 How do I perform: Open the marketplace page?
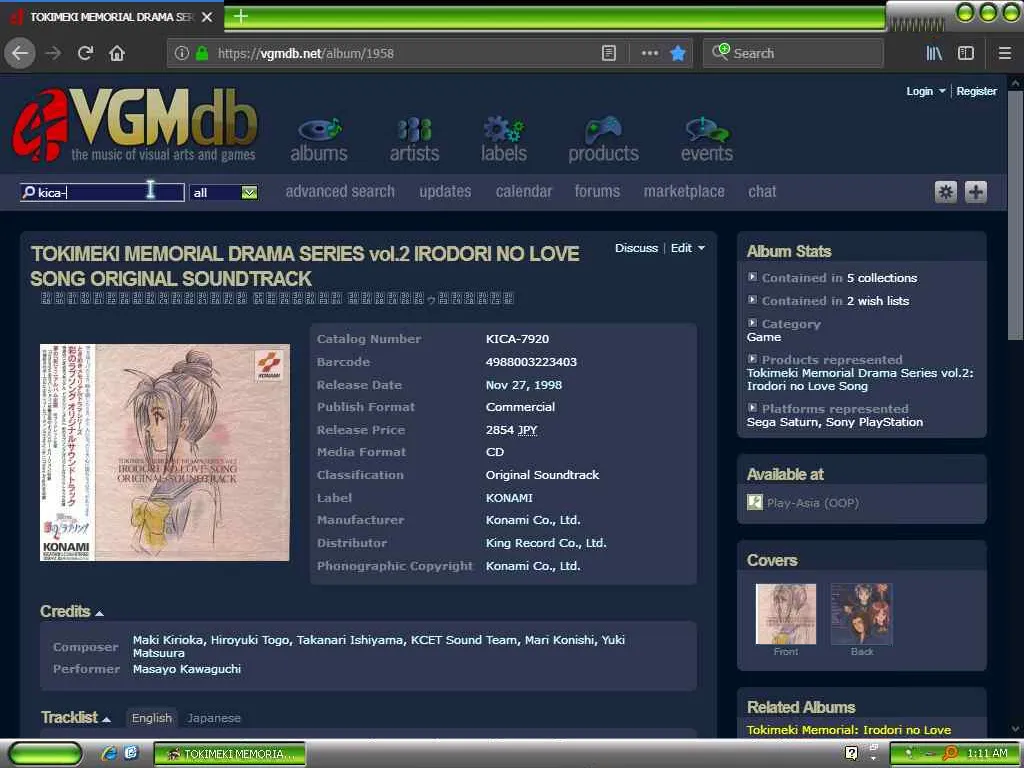(x=684, y=191)
